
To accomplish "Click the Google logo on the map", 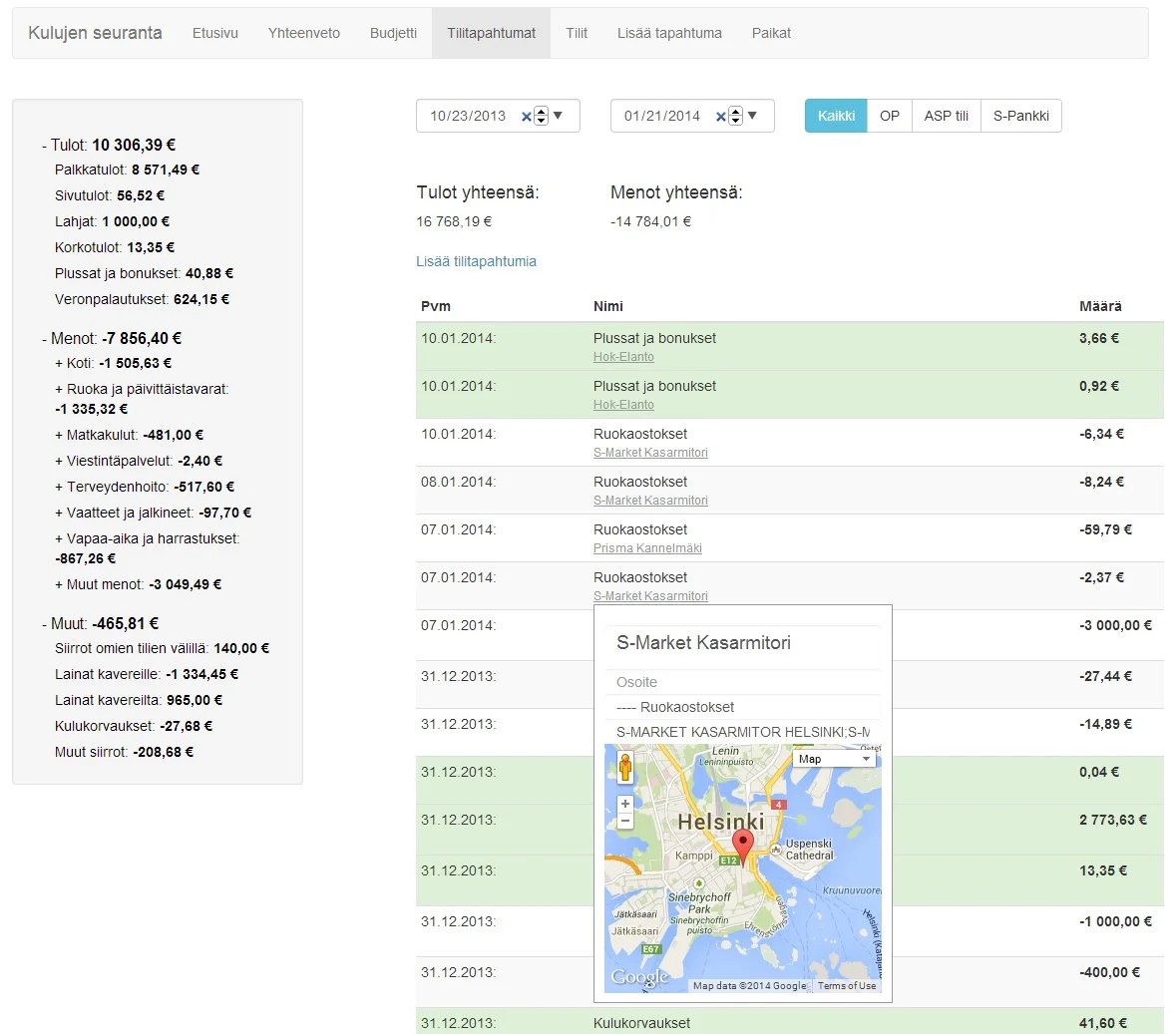I will point(639,977).
